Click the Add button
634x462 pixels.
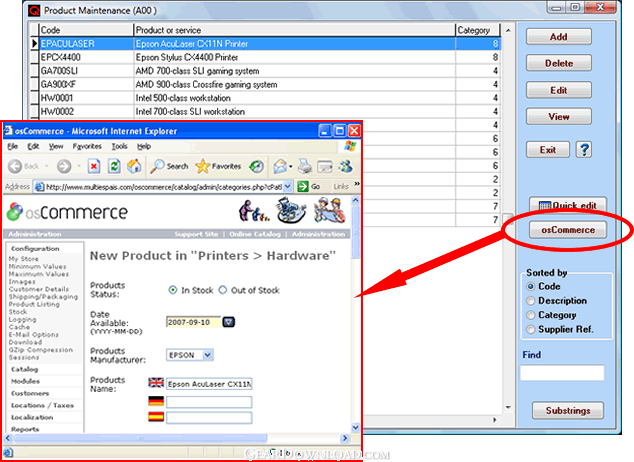tap(558, 37)
